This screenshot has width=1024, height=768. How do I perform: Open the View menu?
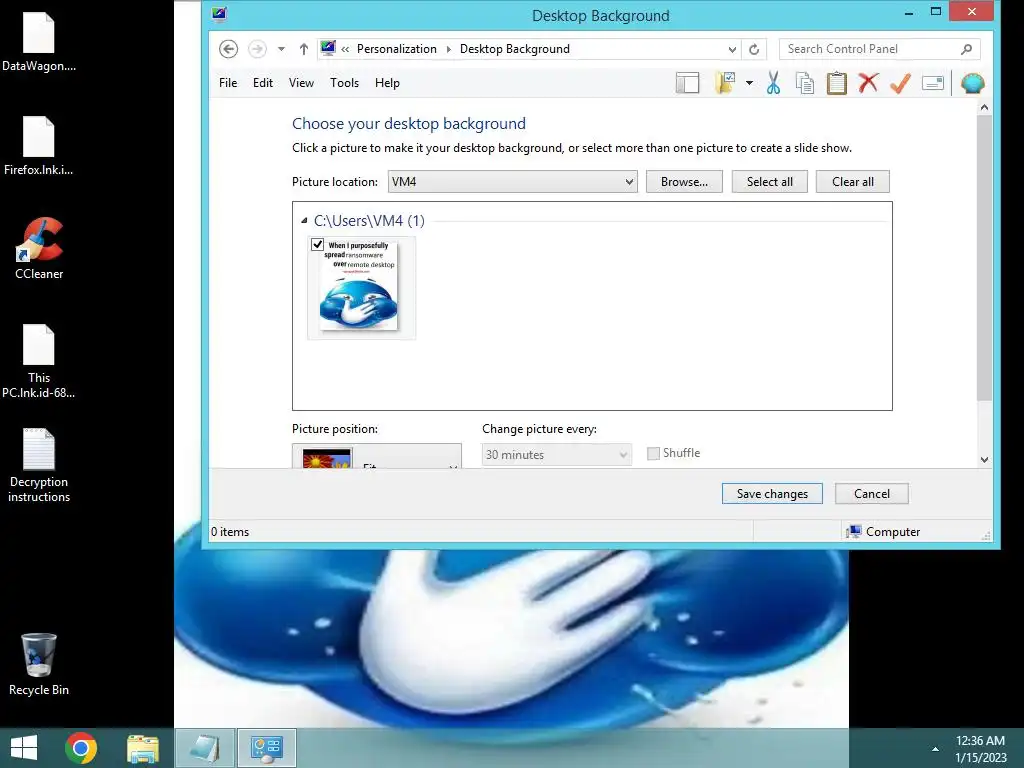301,83
